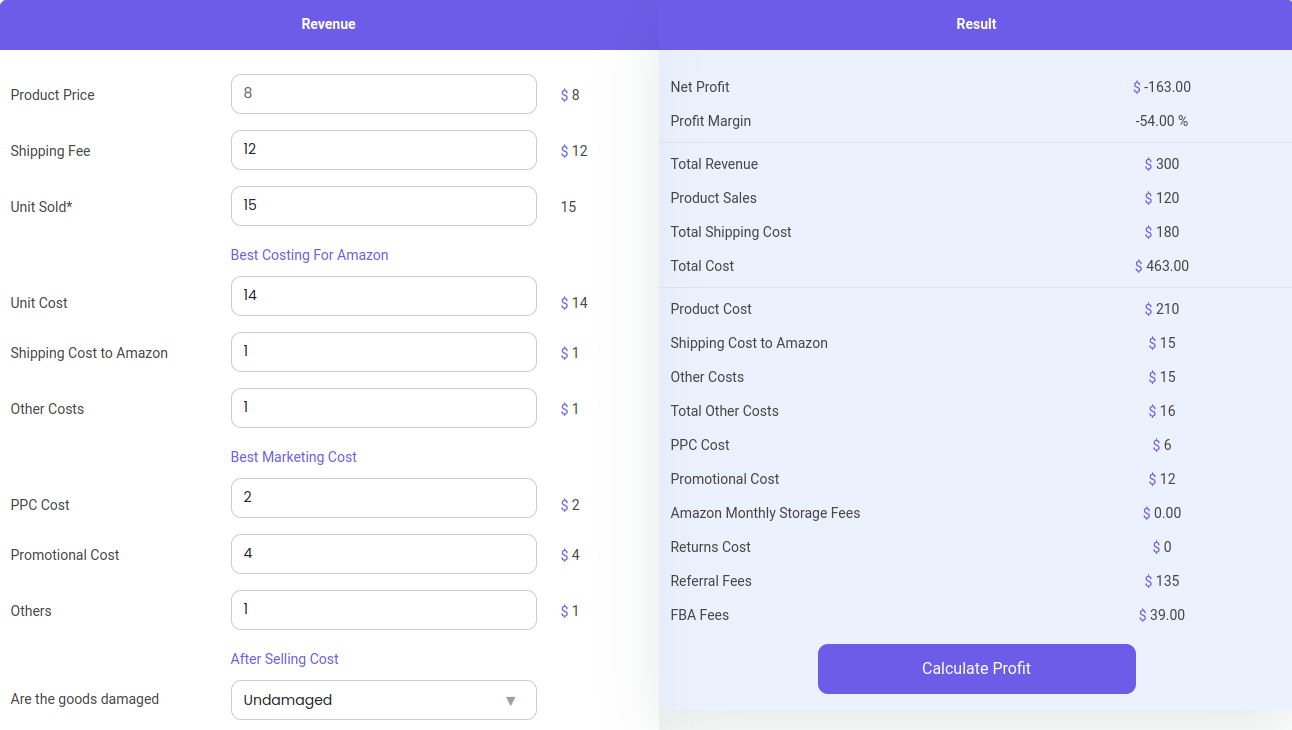Edit the Shipping Cost to Amazon field
Screen dimensions: 1292x730
(383, 352)
